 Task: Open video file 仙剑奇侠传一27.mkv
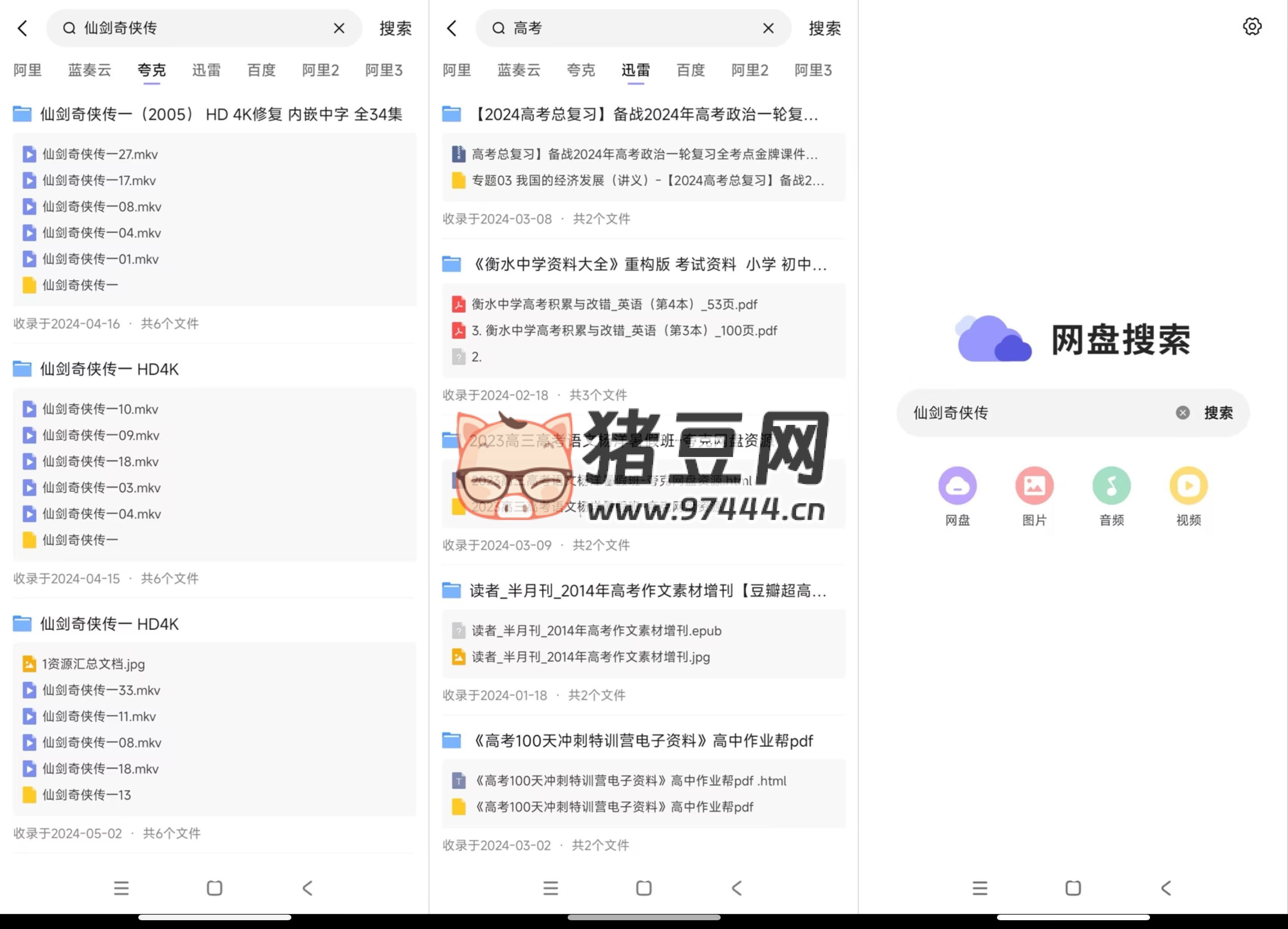pos(101,154)
